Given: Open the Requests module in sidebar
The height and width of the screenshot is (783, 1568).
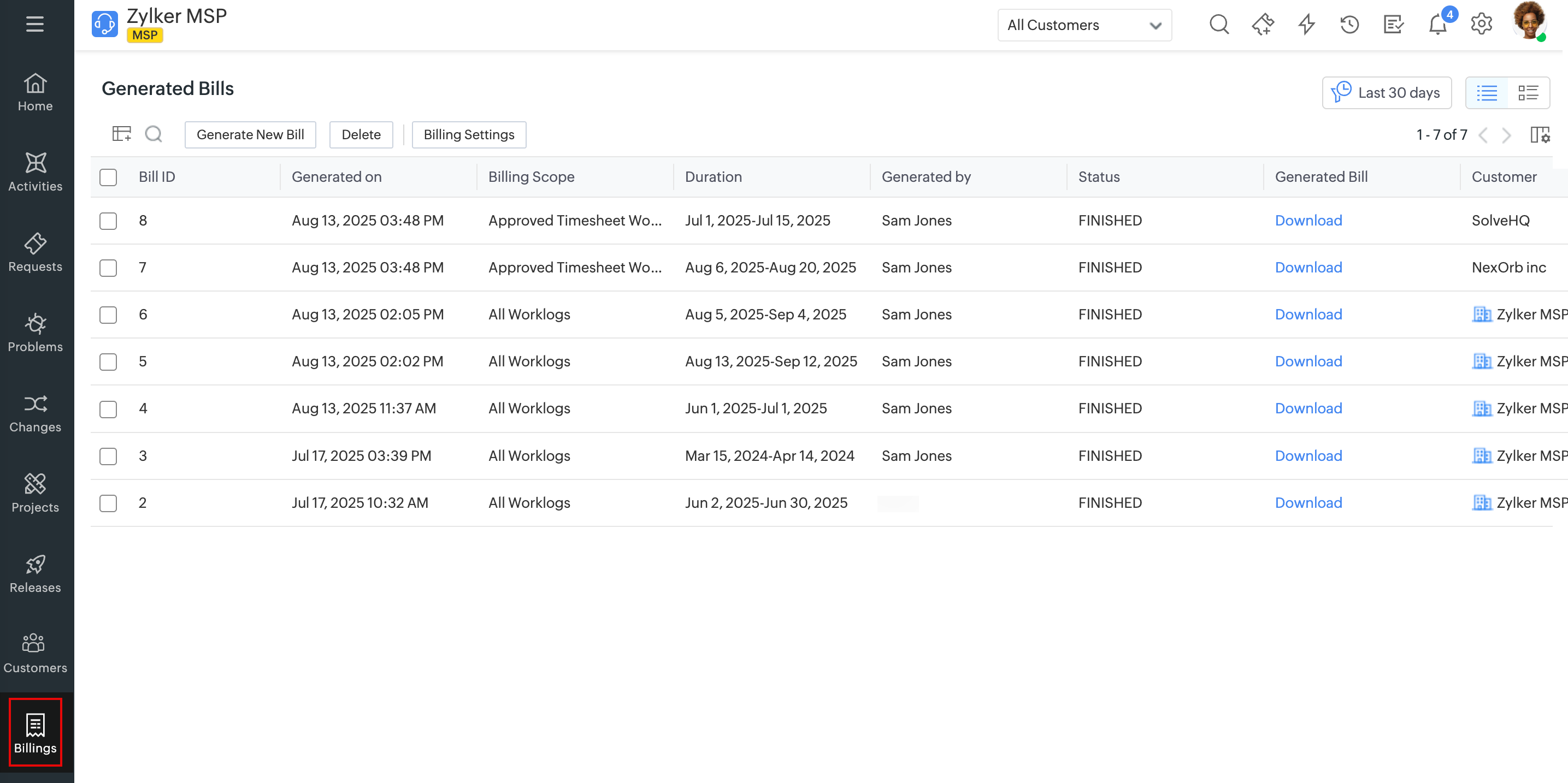Looking at the screenshot, I should click(x=36, y=252).
